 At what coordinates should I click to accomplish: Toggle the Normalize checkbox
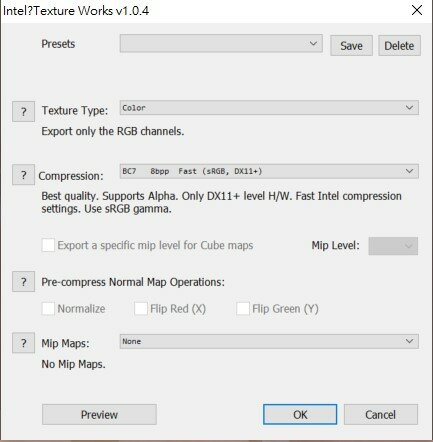48,309
